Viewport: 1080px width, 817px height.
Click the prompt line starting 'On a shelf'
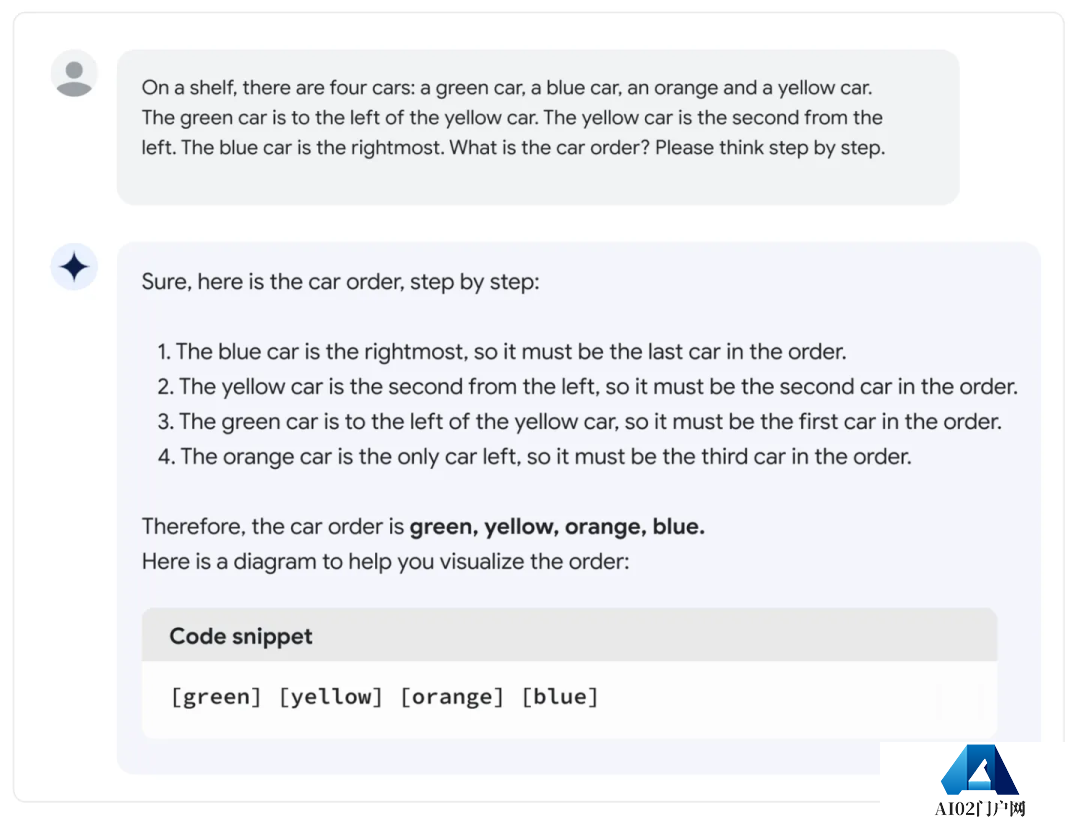(507, 88)
